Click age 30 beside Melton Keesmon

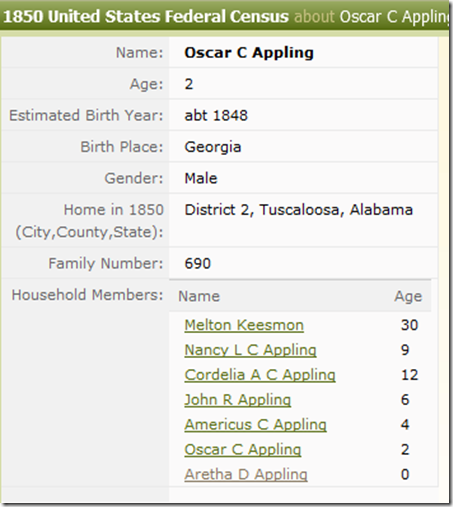coord(409,325)
